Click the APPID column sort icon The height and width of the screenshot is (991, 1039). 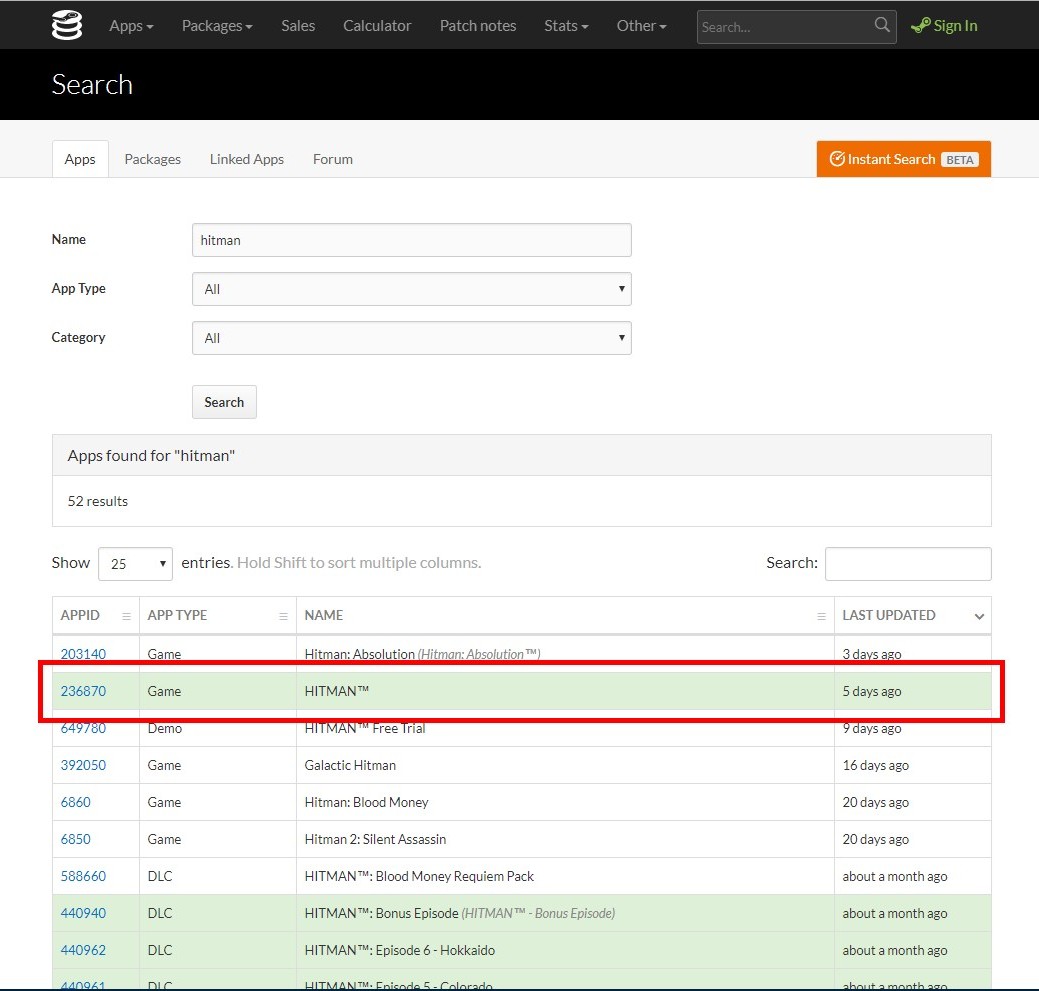126,616
